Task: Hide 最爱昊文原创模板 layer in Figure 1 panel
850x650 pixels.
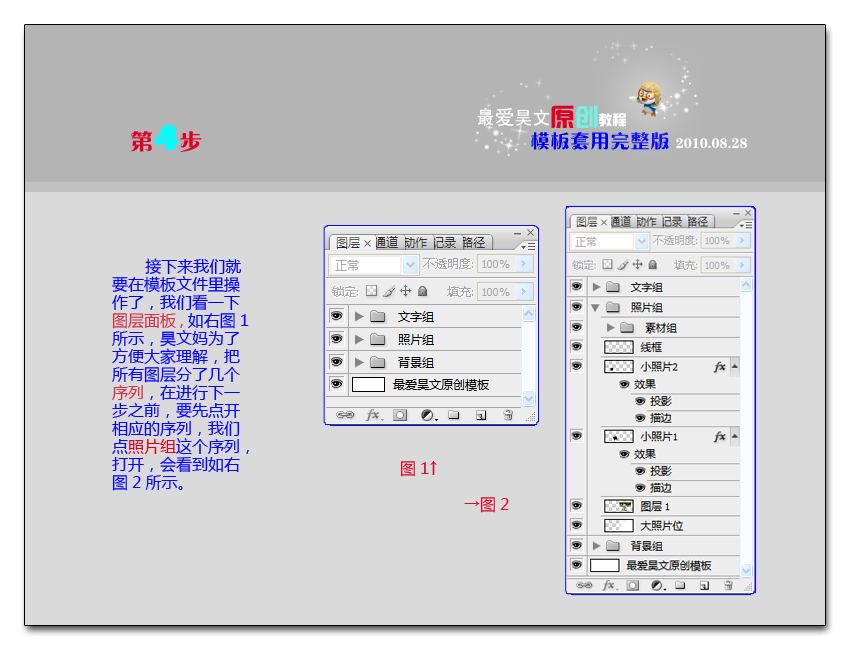Action: [337, 384]
